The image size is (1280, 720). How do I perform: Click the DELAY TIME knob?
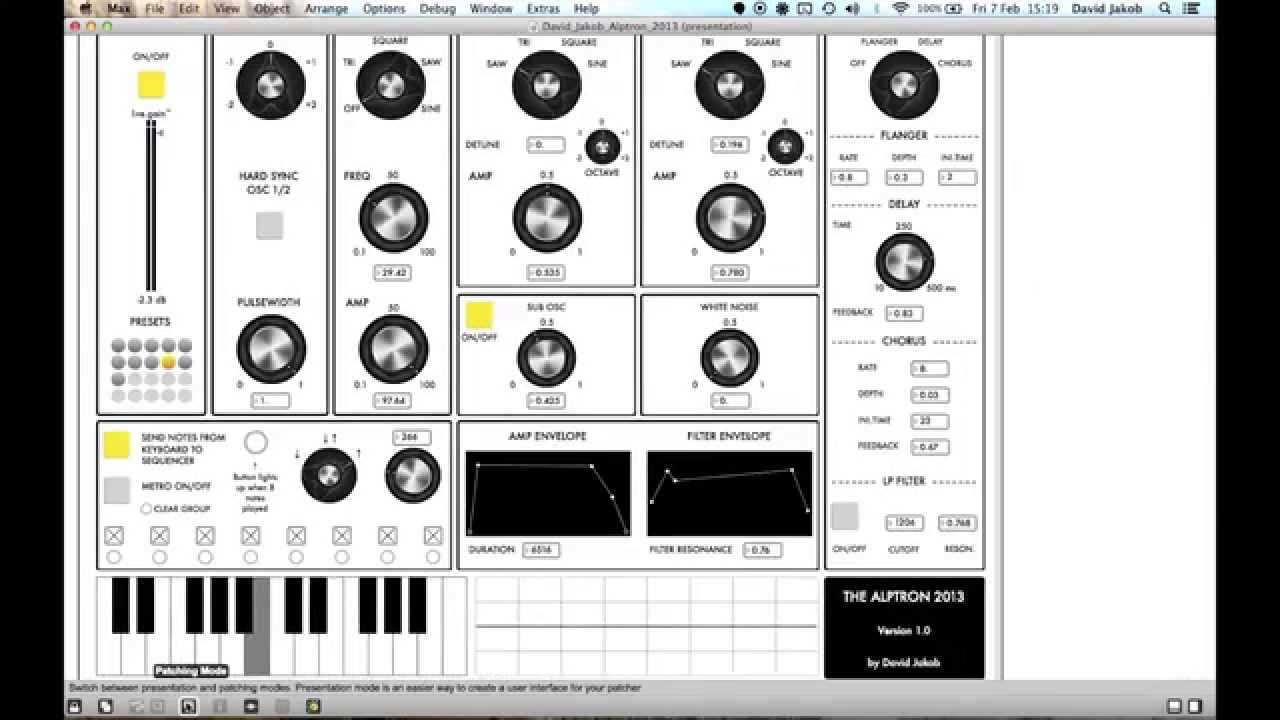coord(904,261)
